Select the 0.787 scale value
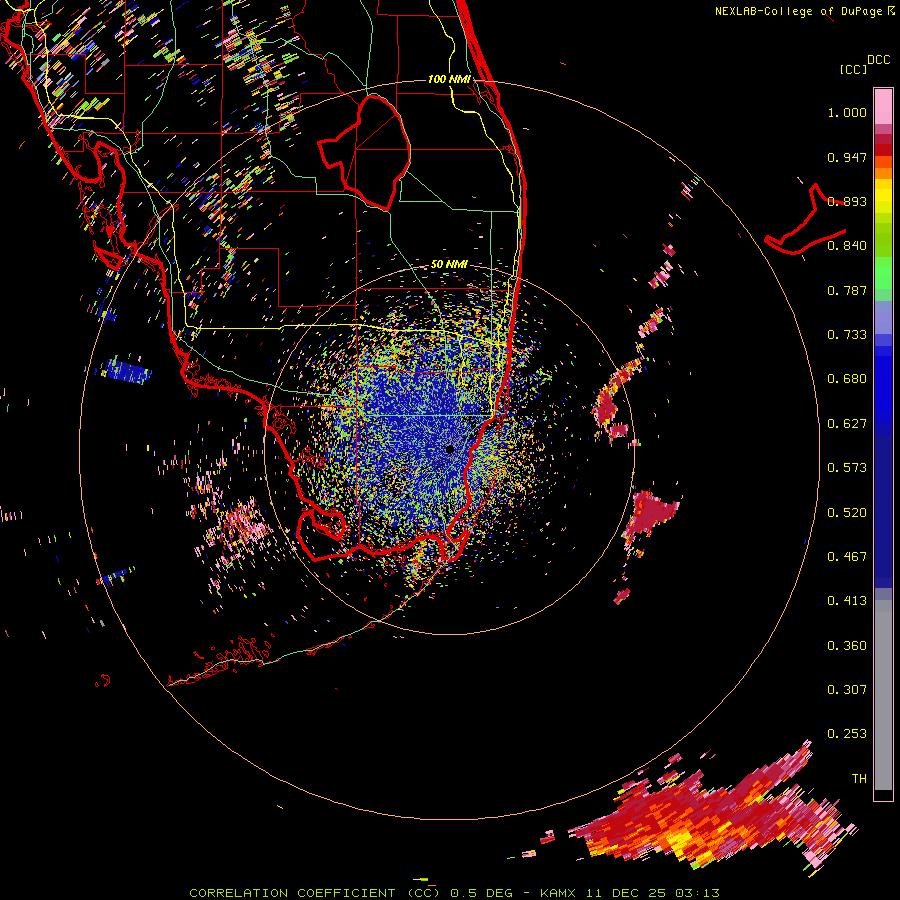 point(847,290)
